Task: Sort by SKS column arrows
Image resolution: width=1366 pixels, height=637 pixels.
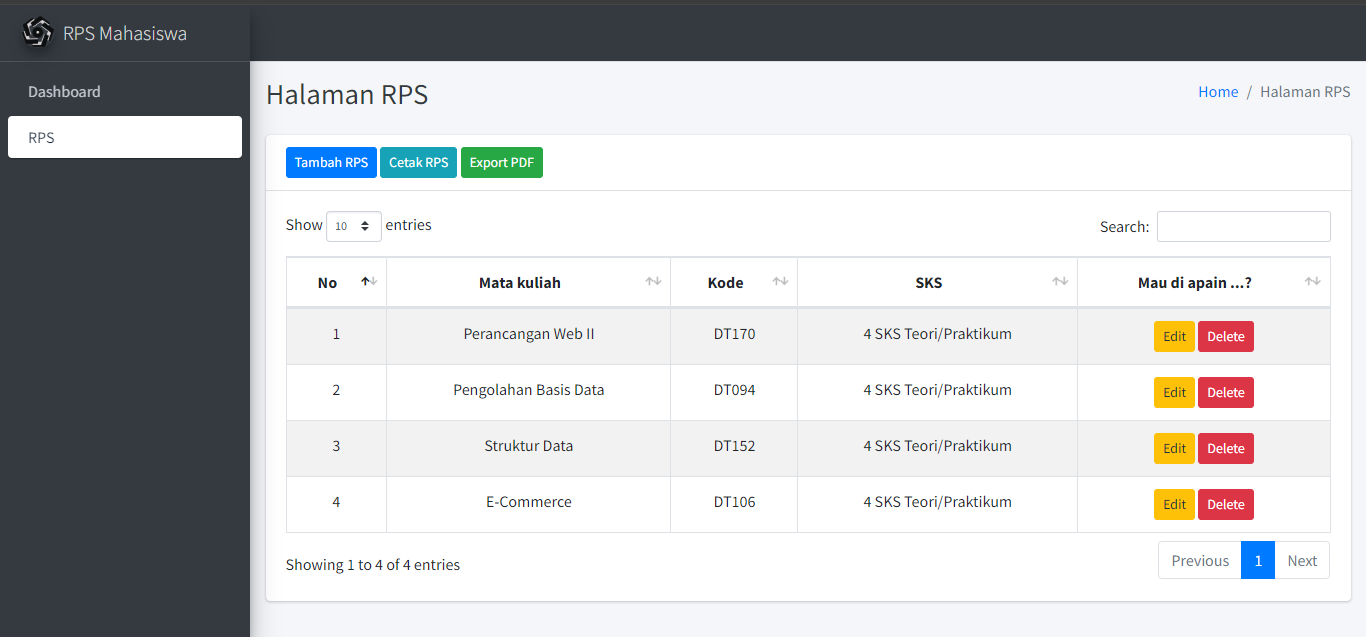Action: click(x=1060, y=282)
